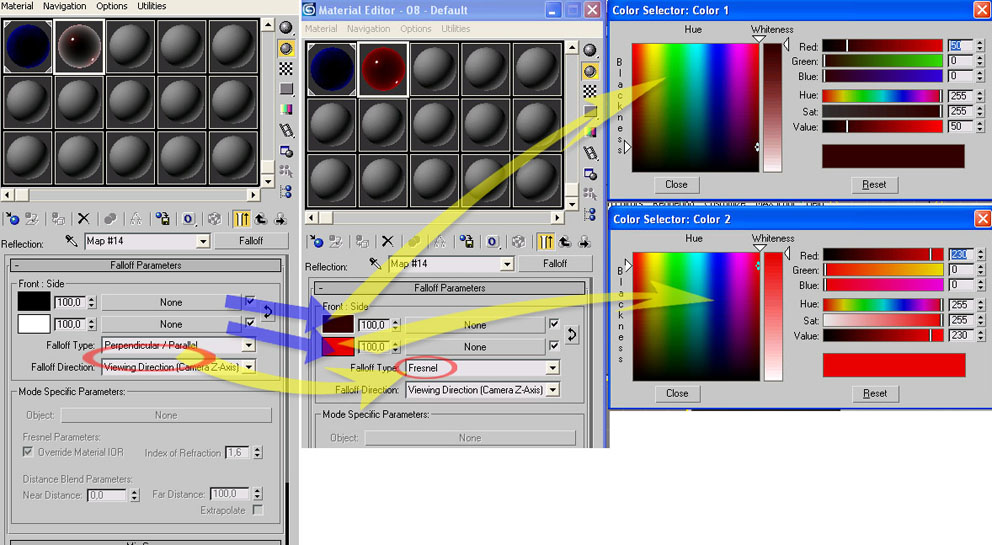Click the Sample Type sphere icon in right editor
The width and height of the screenshot is (992, 545).
point(590,50)
